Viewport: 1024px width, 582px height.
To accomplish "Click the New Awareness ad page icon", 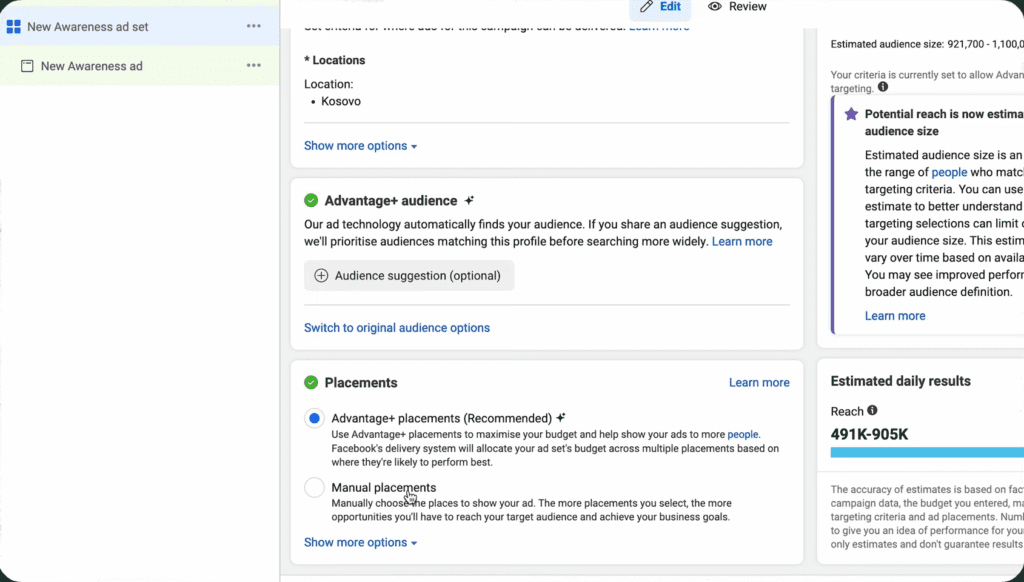I will coord(27,66).
